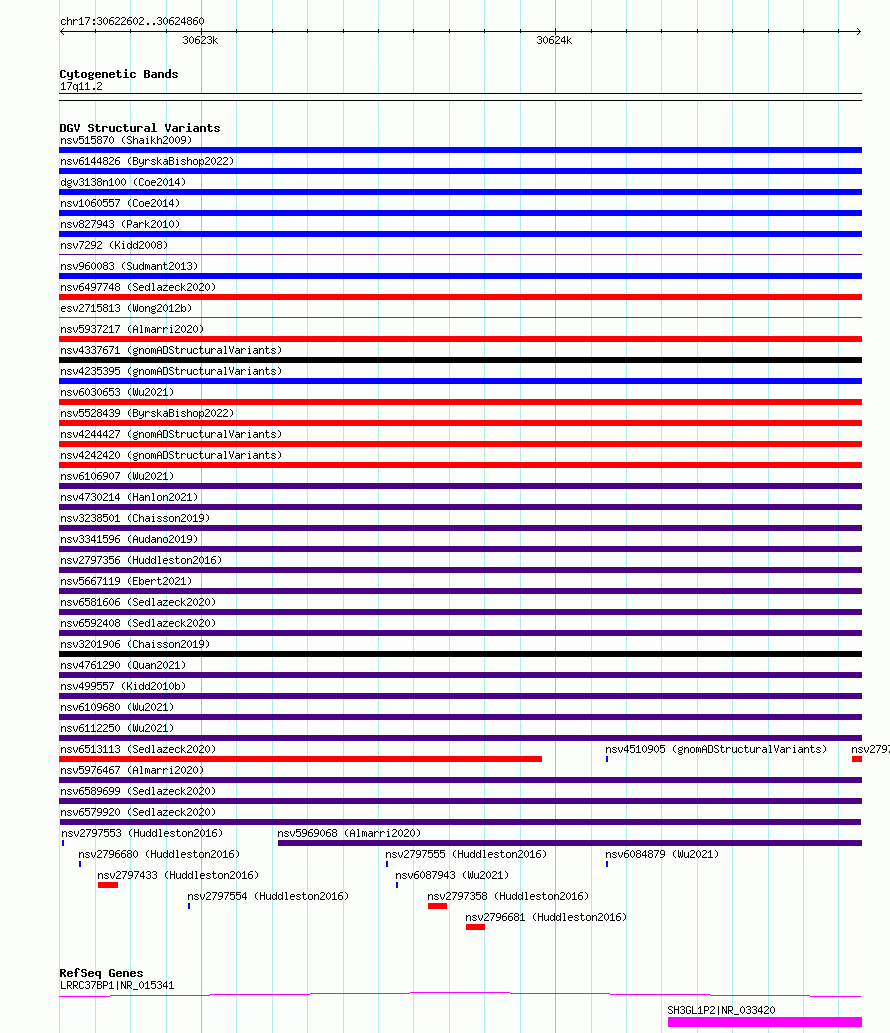The width and height of the screenshot is (890, 1033).
Task: Open the dgv3138n100 (Coe2014) variant label
Action: tap(123, 182)
